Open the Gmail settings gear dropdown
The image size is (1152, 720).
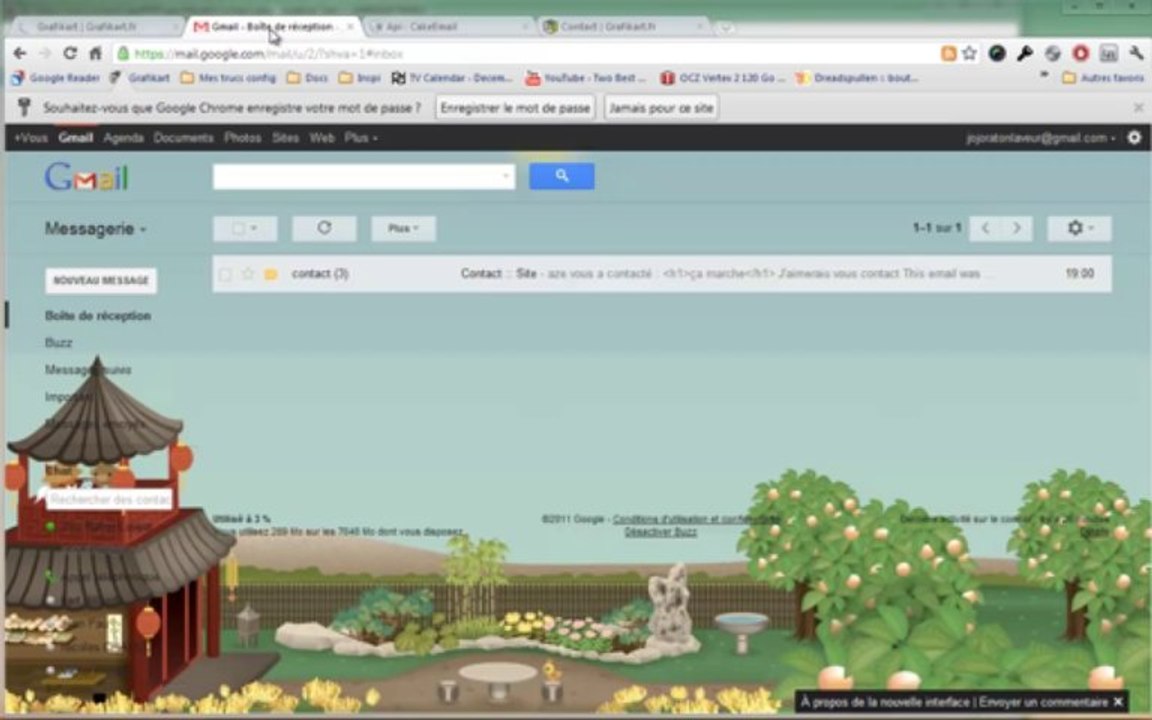(x=1079, y=228)
